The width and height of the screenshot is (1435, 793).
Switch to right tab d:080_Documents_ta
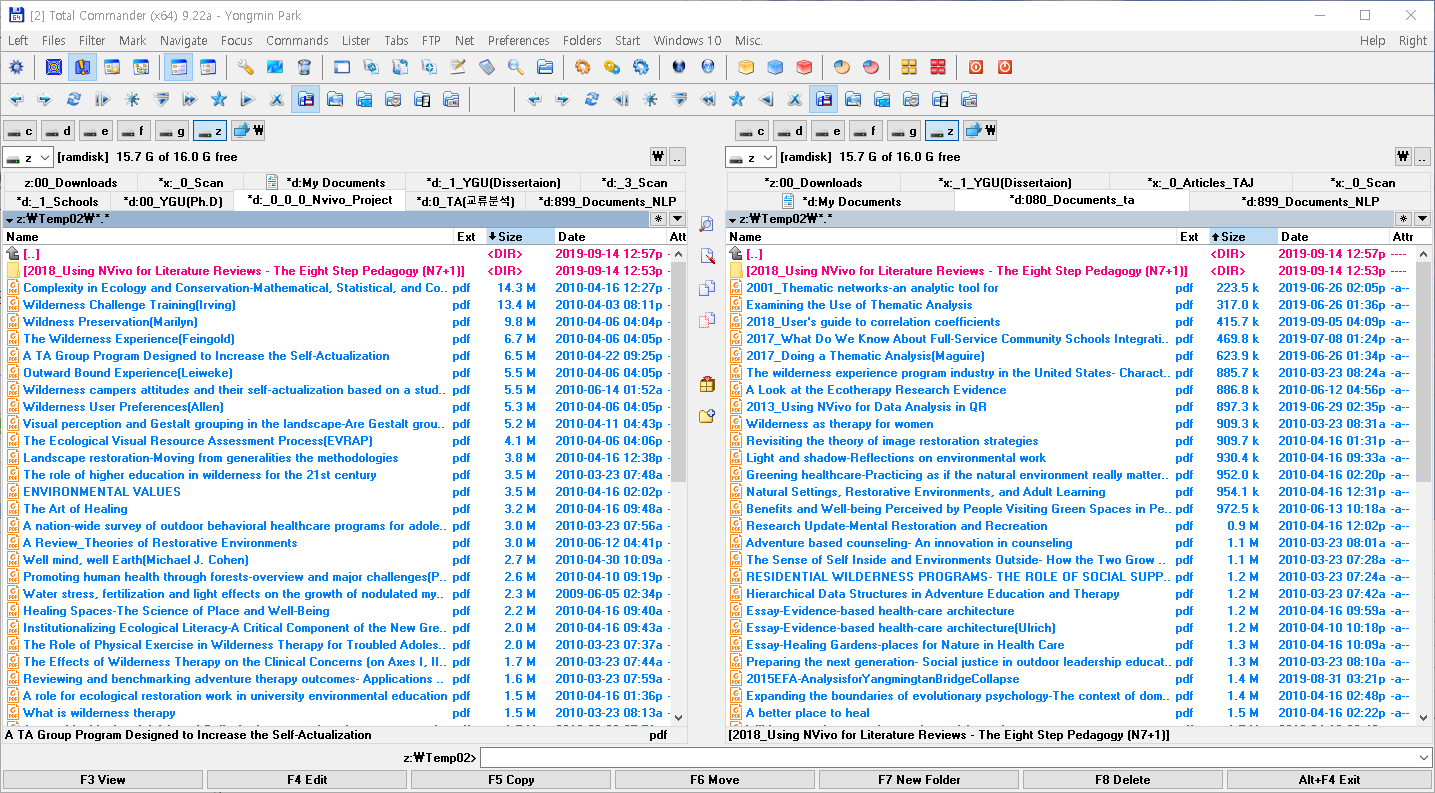pyautogui.click(x=1072, y=200)
